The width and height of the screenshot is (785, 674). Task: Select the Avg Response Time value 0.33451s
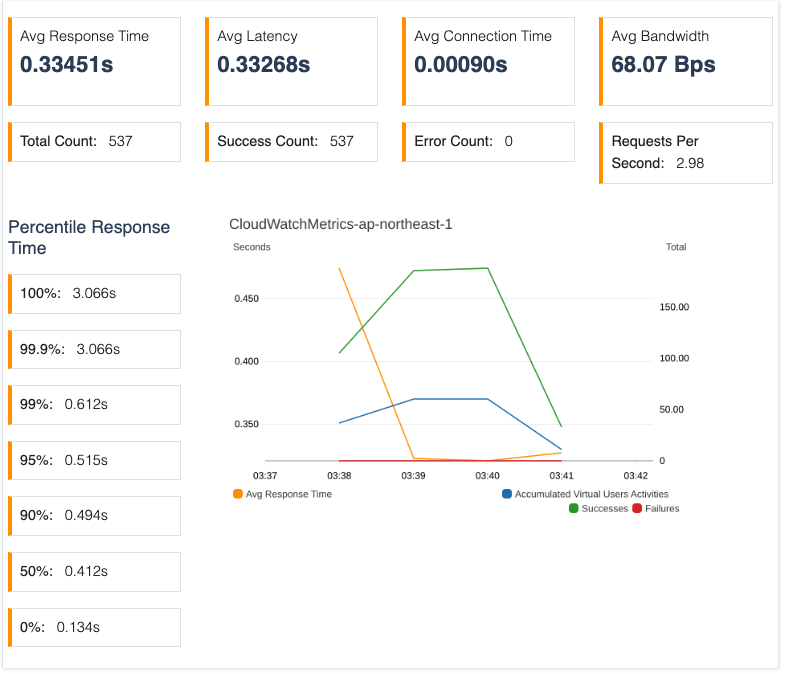tap(67, 65)
